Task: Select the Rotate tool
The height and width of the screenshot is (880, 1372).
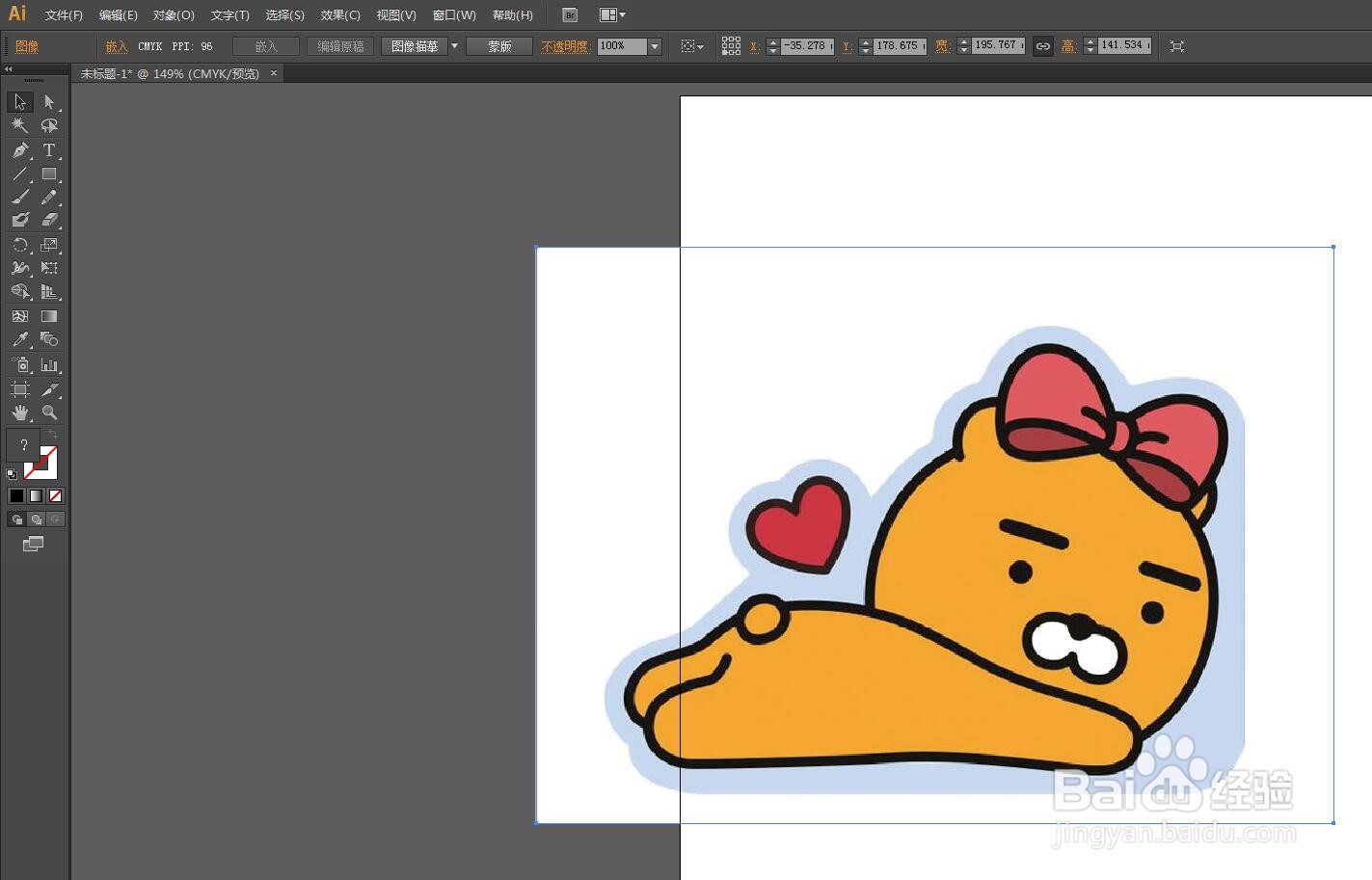Action: coord(20,245)
